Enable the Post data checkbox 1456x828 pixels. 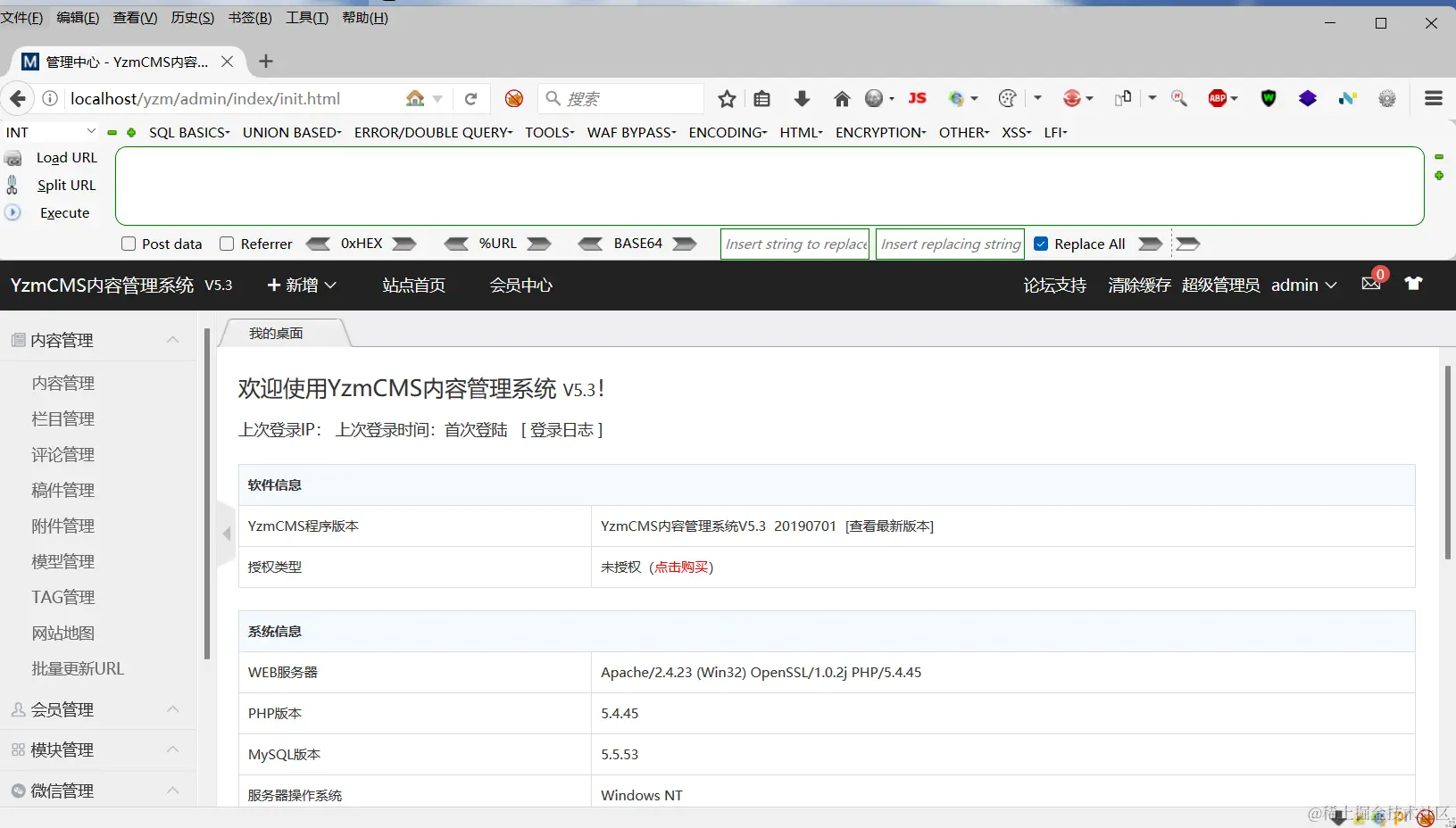pos(129,244)
